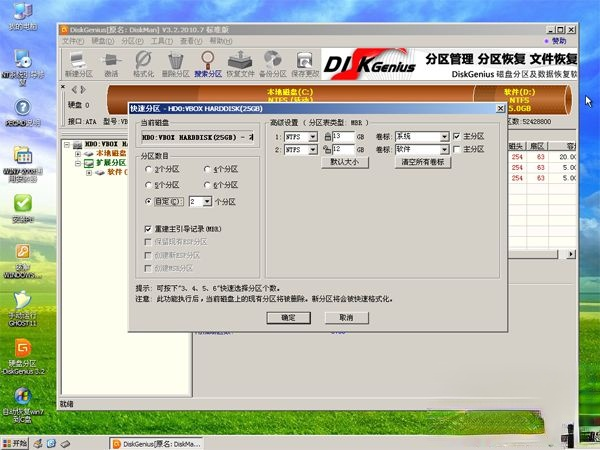Click the 备份分区 toolbar icon

point(272,64)
